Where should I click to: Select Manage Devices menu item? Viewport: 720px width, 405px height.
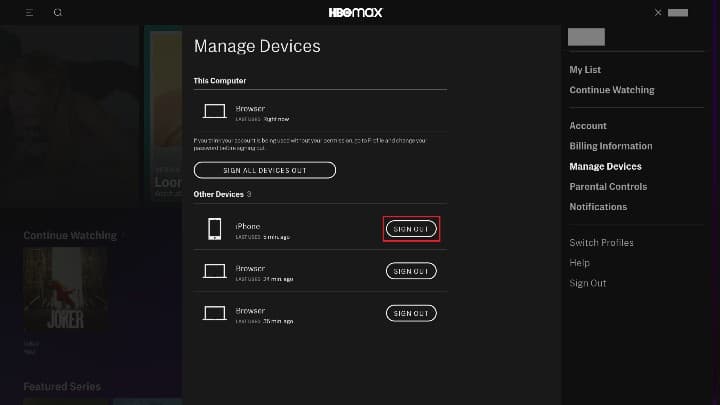[605, 166]
